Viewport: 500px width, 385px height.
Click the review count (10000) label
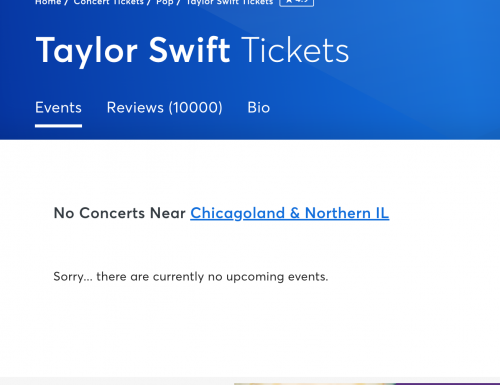tap(195, 108)
